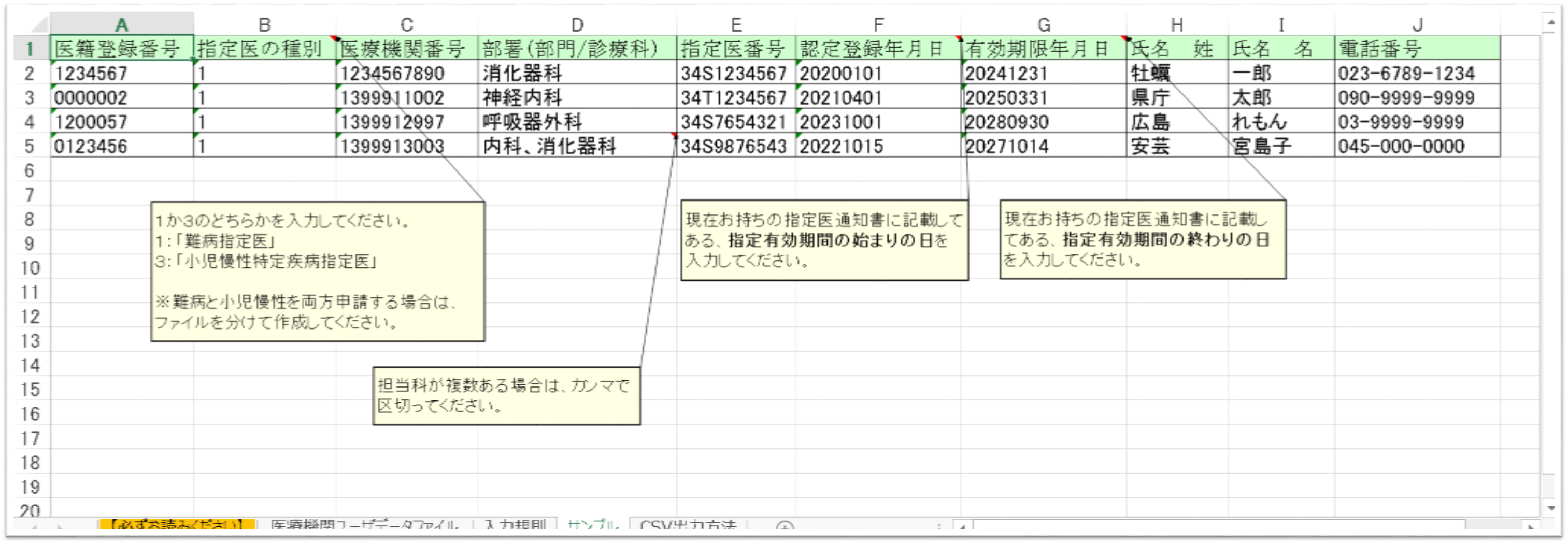Select column G header

pyautogui.click(x=1043, y=24)
